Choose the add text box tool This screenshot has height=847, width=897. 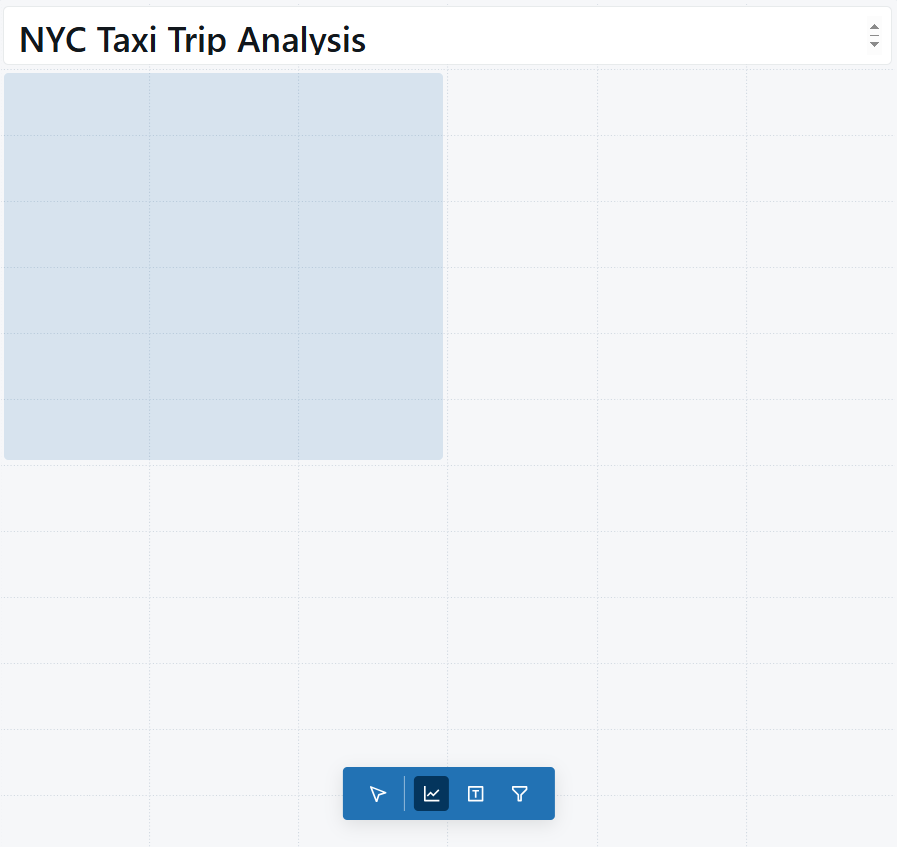point(475,793)
